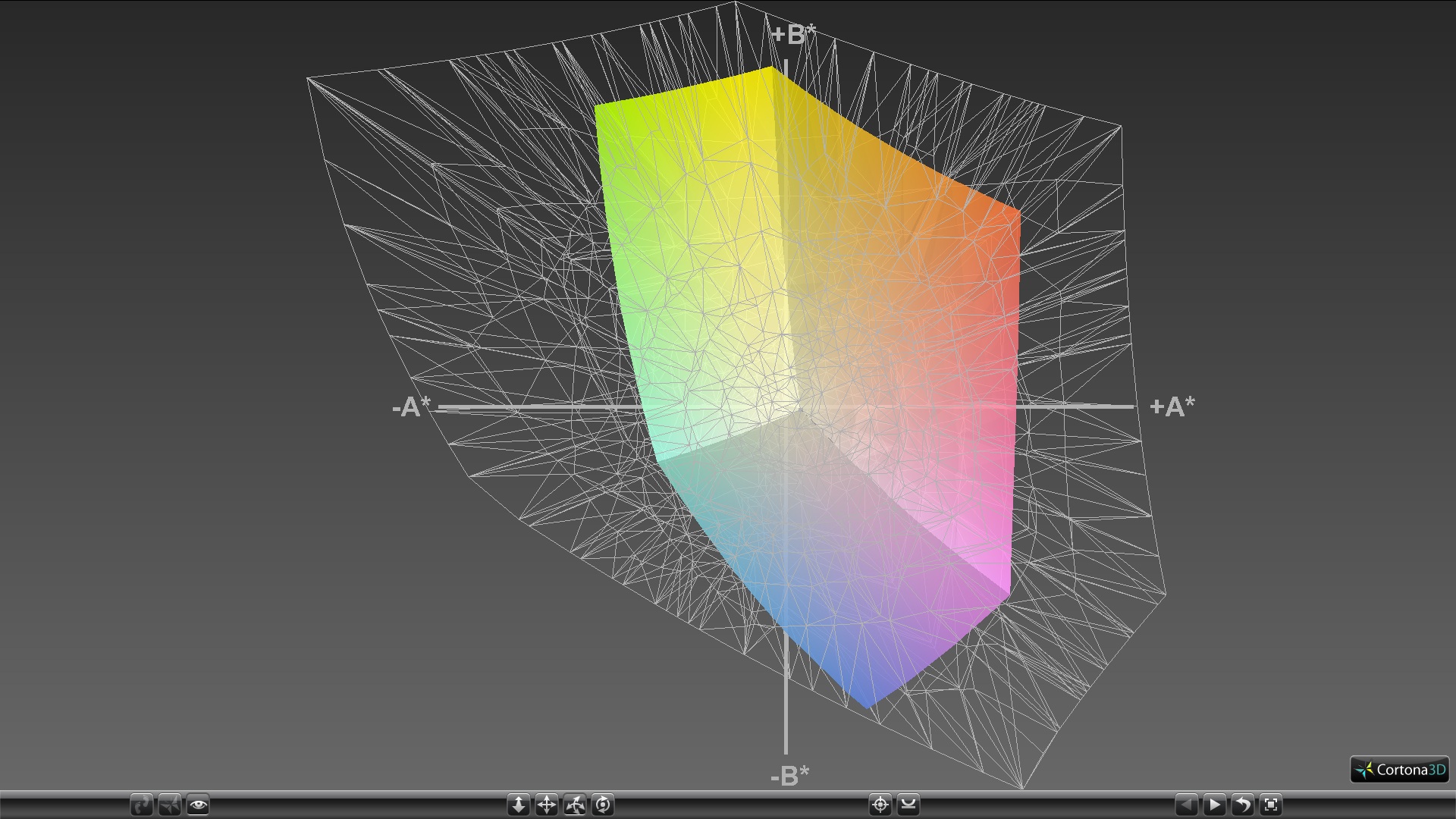The height and width of the screenshot is (819, 1456).
Task: Click the Restore view curved arrow
Action: pyautogui.click(x=1243, y=805)
